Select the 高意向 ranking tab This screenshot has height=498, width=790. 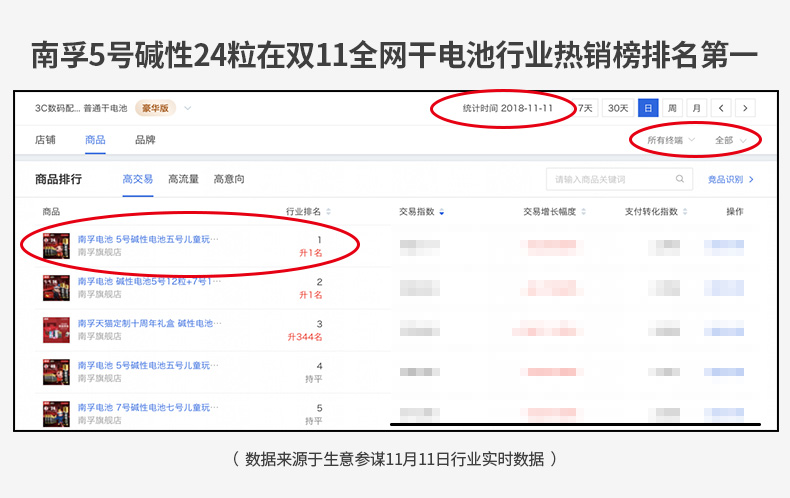(x=229, y=179)
